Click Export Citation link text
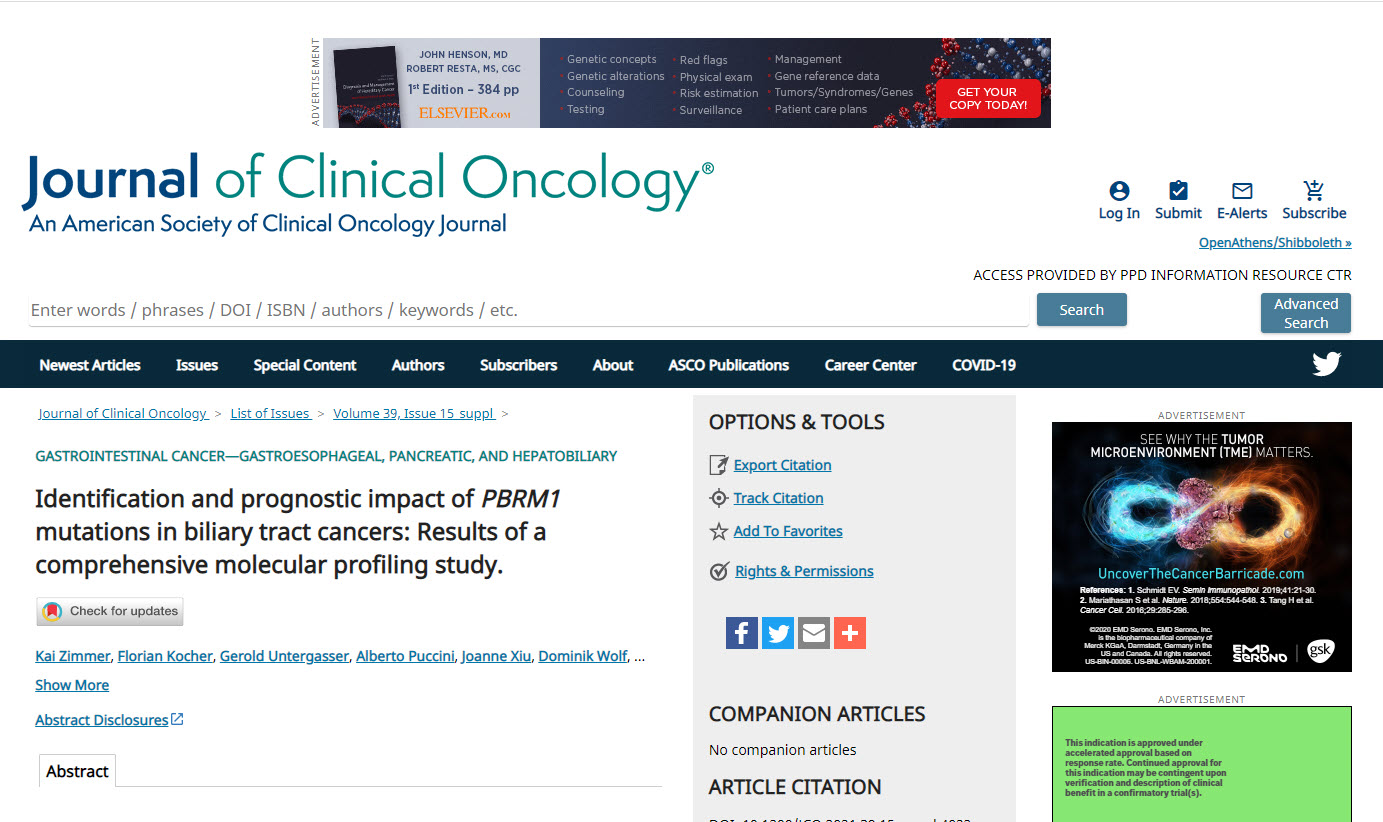This screenshot has height=822, width=1383. 782,465
